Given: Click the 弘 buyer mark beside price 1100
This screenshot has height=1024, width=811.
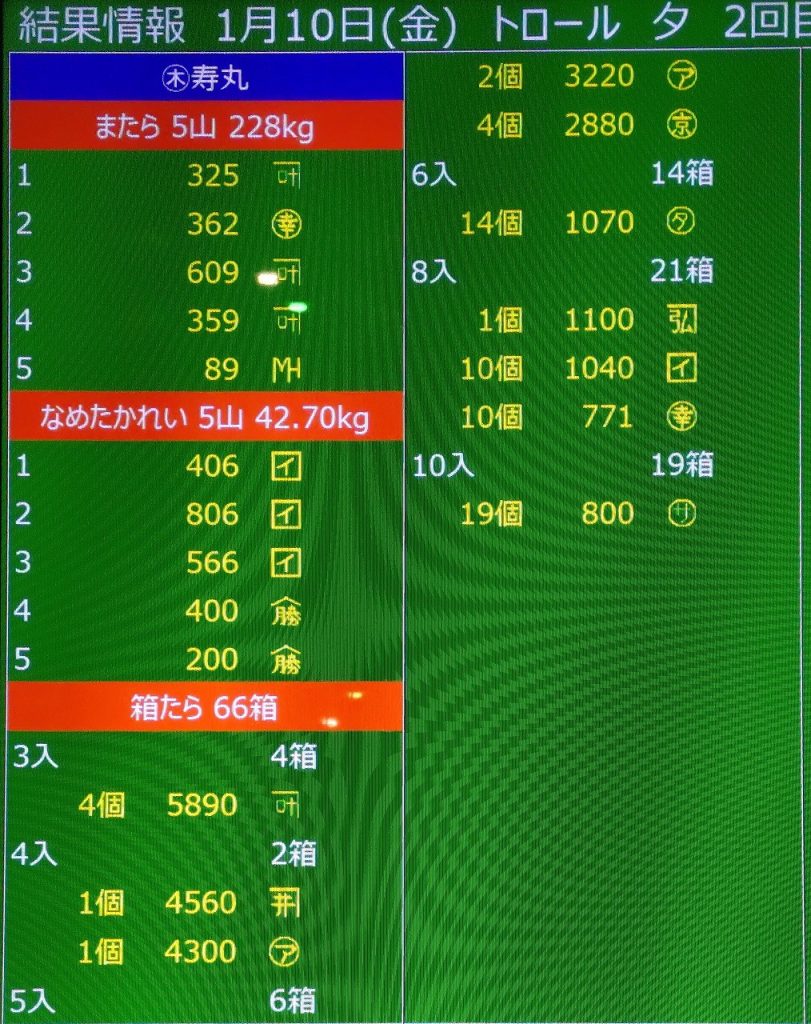Looking at the screenshot, I should (x=681, y=320).
